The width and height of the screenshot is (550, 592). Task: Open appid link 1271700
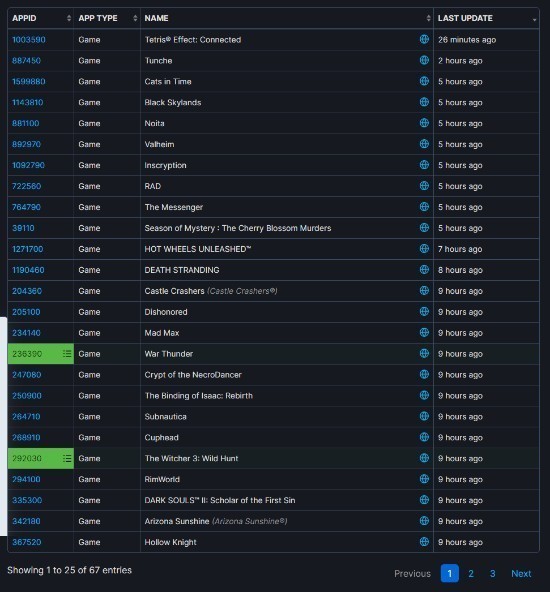tap(28, 249)
